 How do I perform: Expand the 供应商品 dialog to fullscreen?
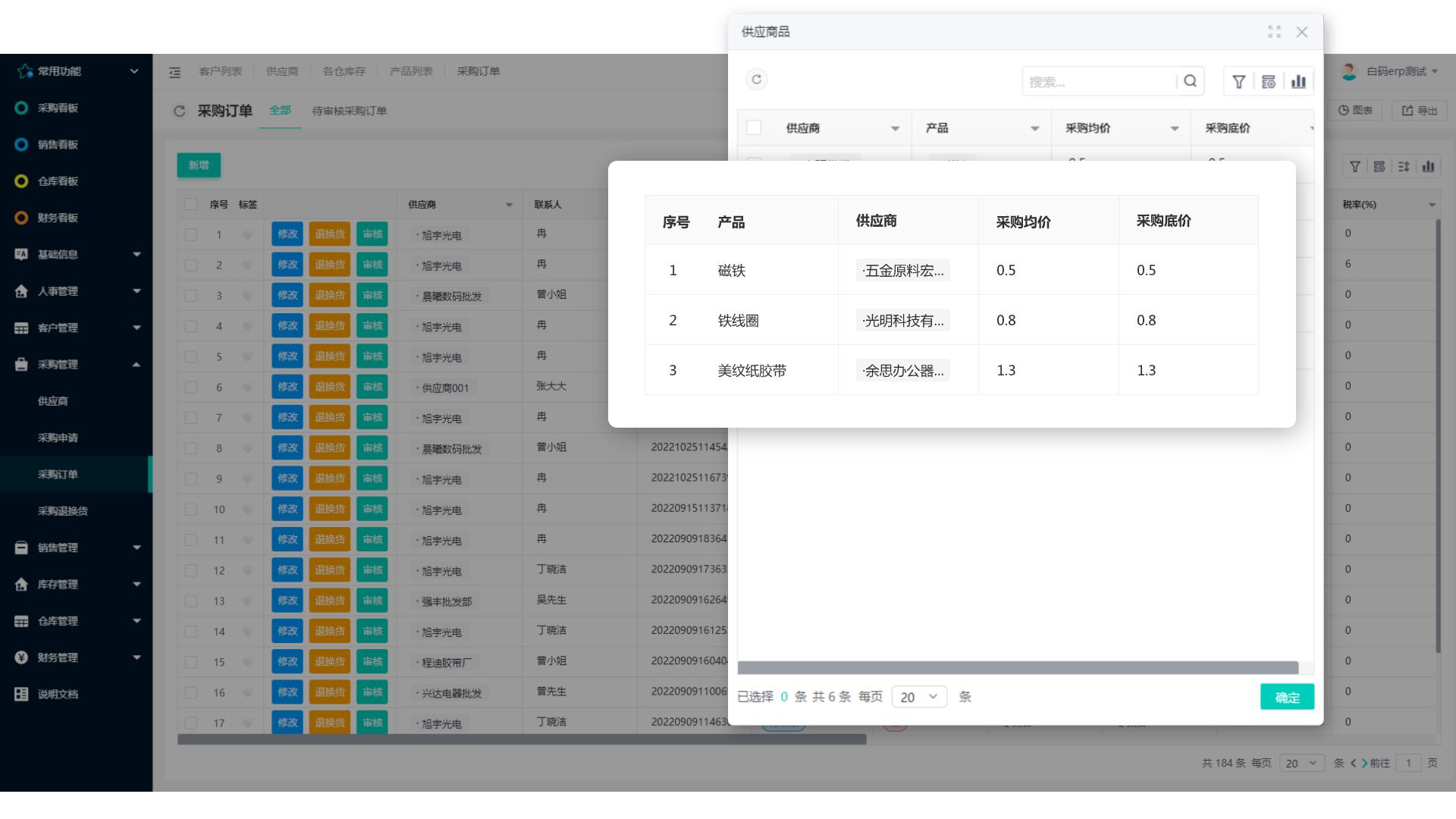(x=1275, y=32)
